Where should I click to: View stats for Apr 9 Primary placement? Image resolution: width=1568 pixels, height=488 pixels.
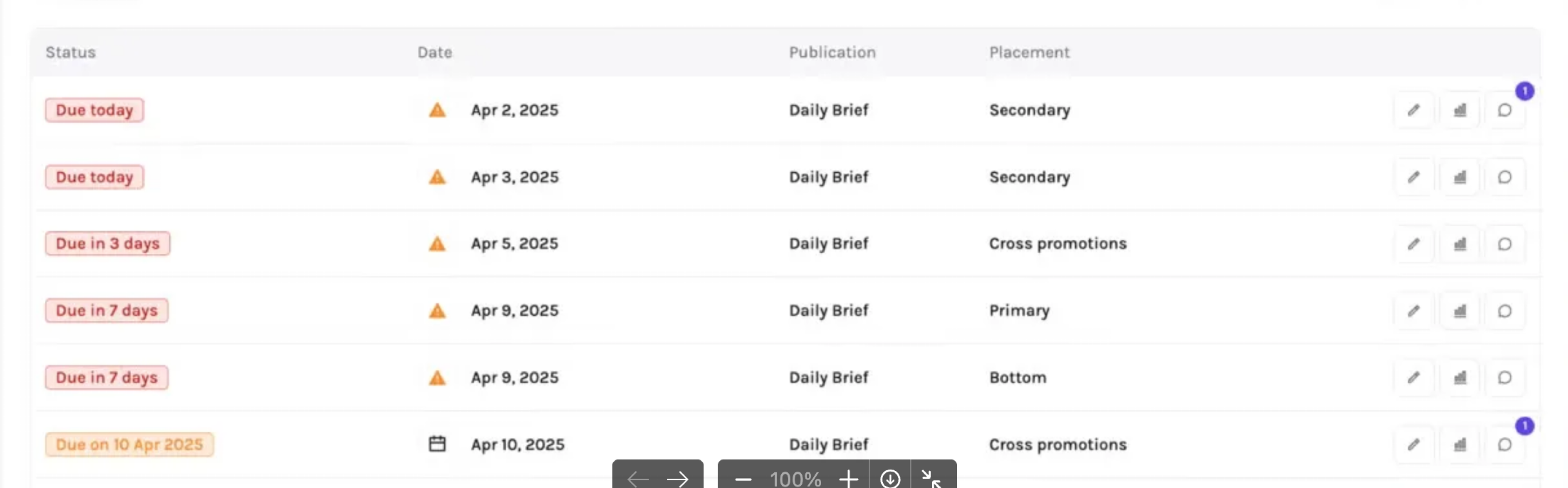(x=1460, y=311)
